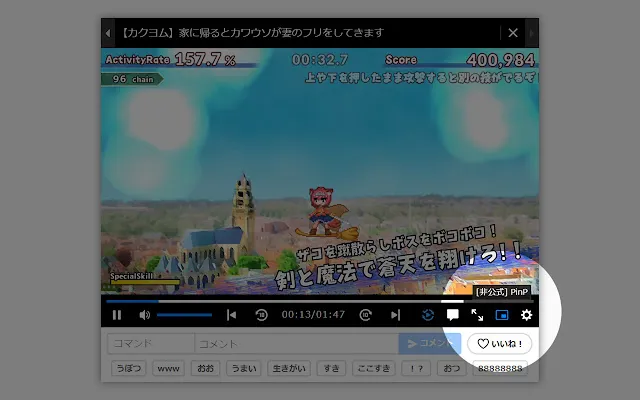This screenshot has width=640, height=400.
Task: Click the いいね！ like button
Action: pyautogui.click(x=499, y=343)
